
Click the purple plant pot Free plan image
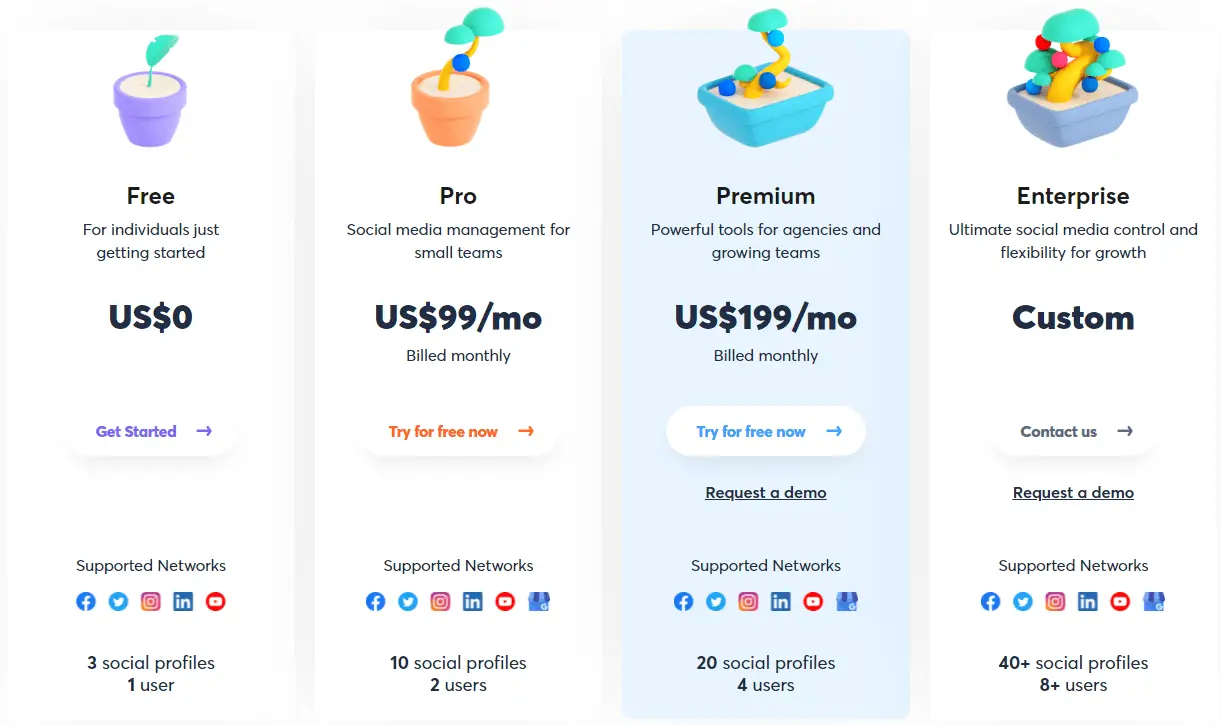coord(150,92)
